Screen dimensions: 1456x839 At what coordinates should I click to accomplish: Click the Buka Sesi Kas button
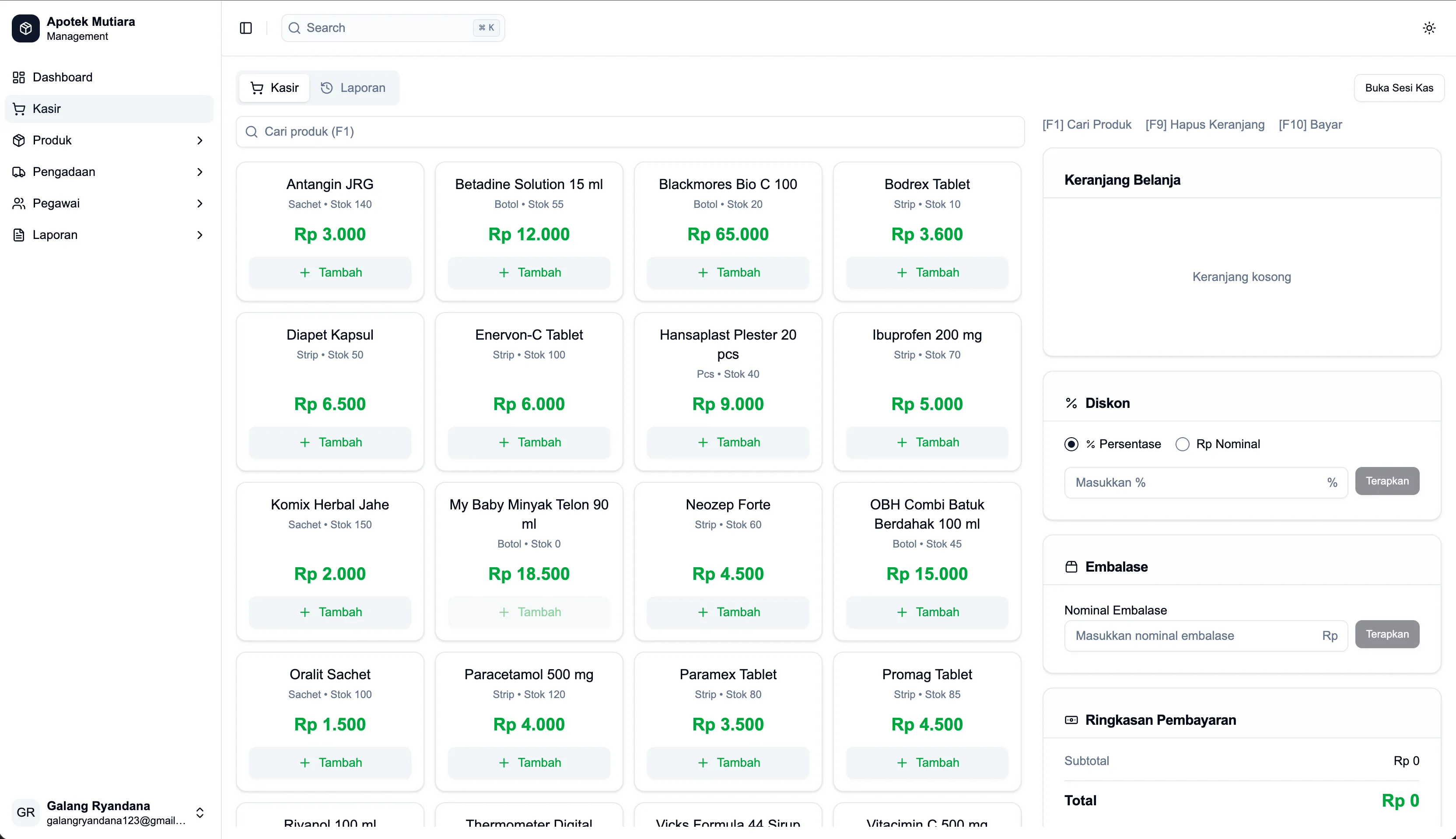click(1399, 88)
